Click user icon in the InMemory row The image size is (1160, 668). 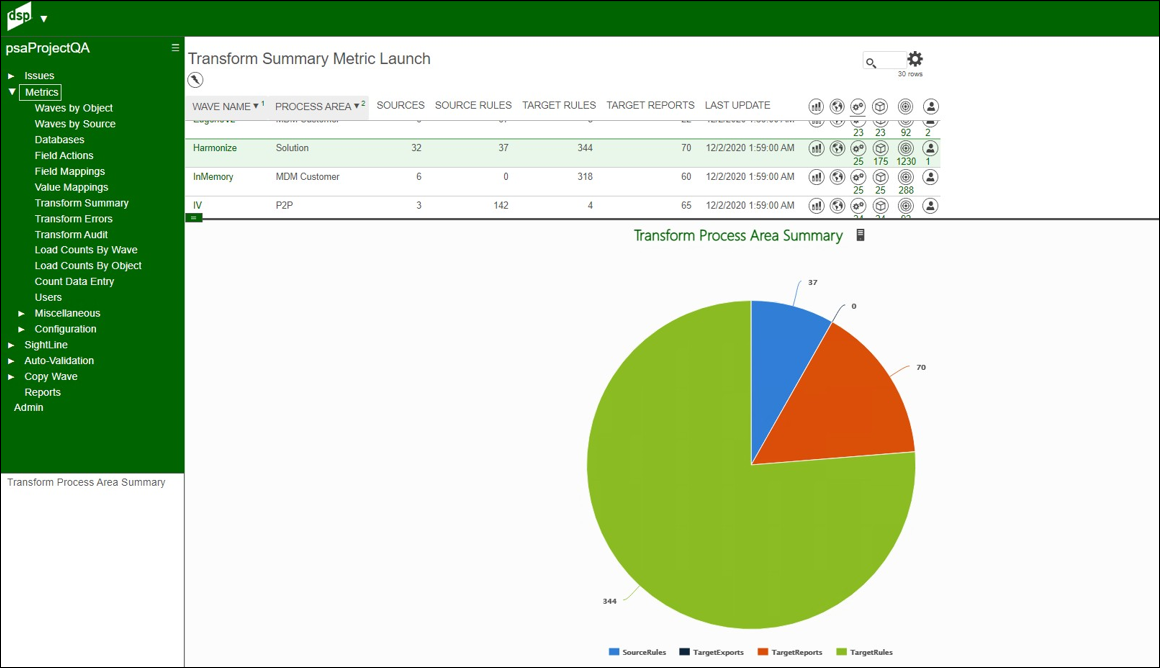931,177
